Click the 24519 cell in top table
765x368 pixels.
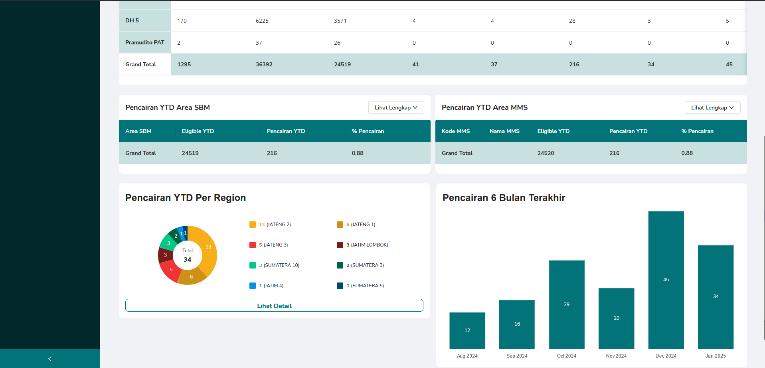click(x=342, y=64)
